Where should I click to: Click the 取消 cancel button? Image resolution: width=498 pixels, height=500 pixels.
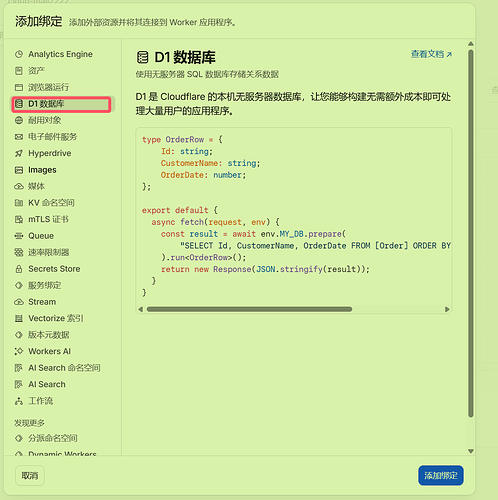30,475
